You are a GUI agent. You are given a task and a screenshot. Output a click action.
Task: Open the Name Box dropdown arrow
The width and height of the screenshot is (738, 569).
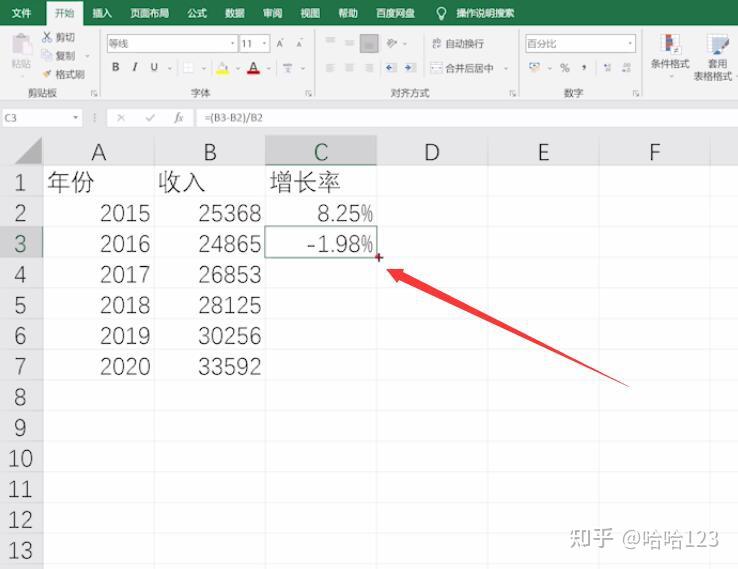click(75, 118)
